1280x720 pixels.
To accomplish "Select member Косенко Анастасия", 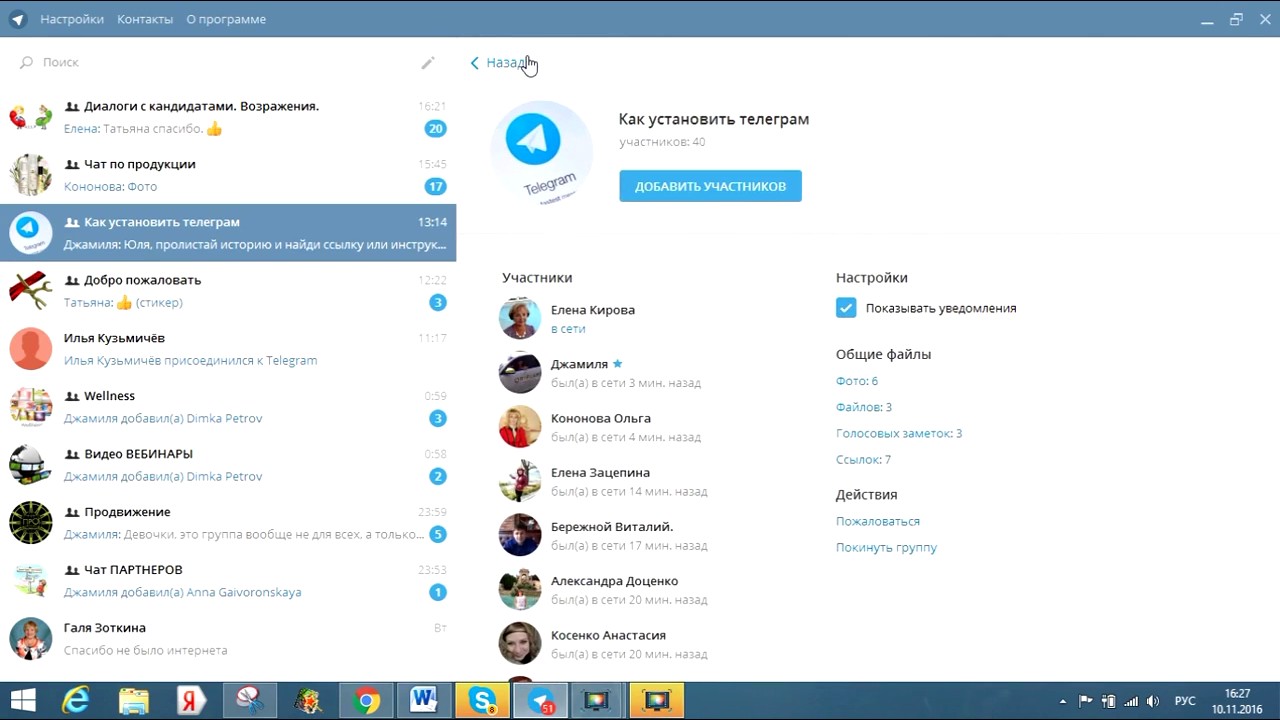I will [x=650, y=643].
